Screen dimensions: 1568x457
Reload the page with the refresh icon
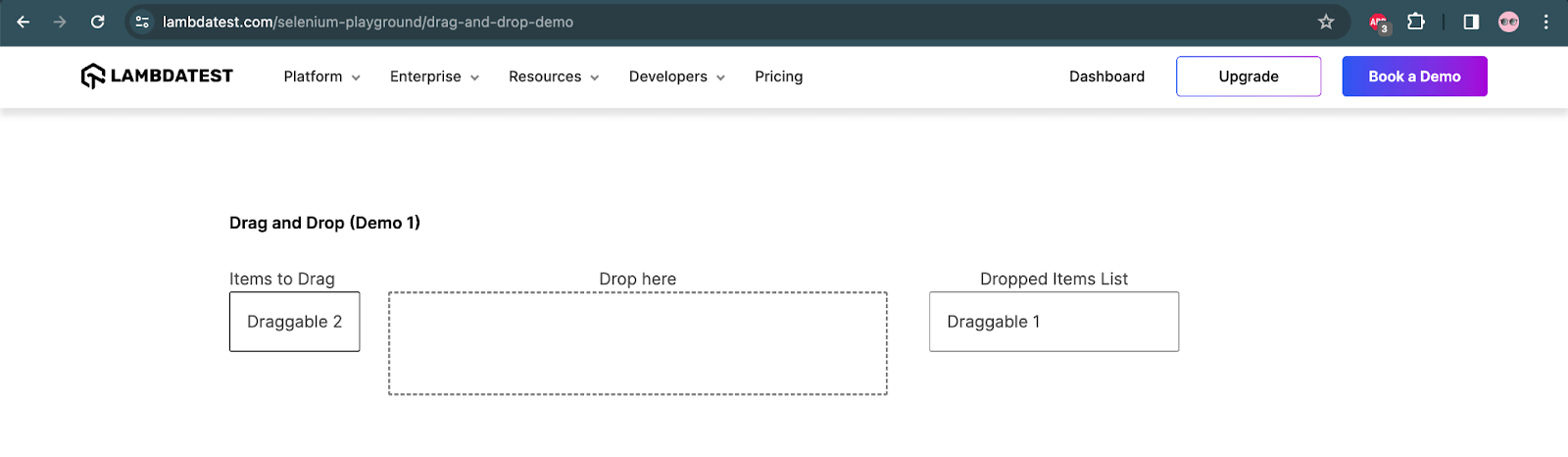pyautogui.click(x=97, y=22)
